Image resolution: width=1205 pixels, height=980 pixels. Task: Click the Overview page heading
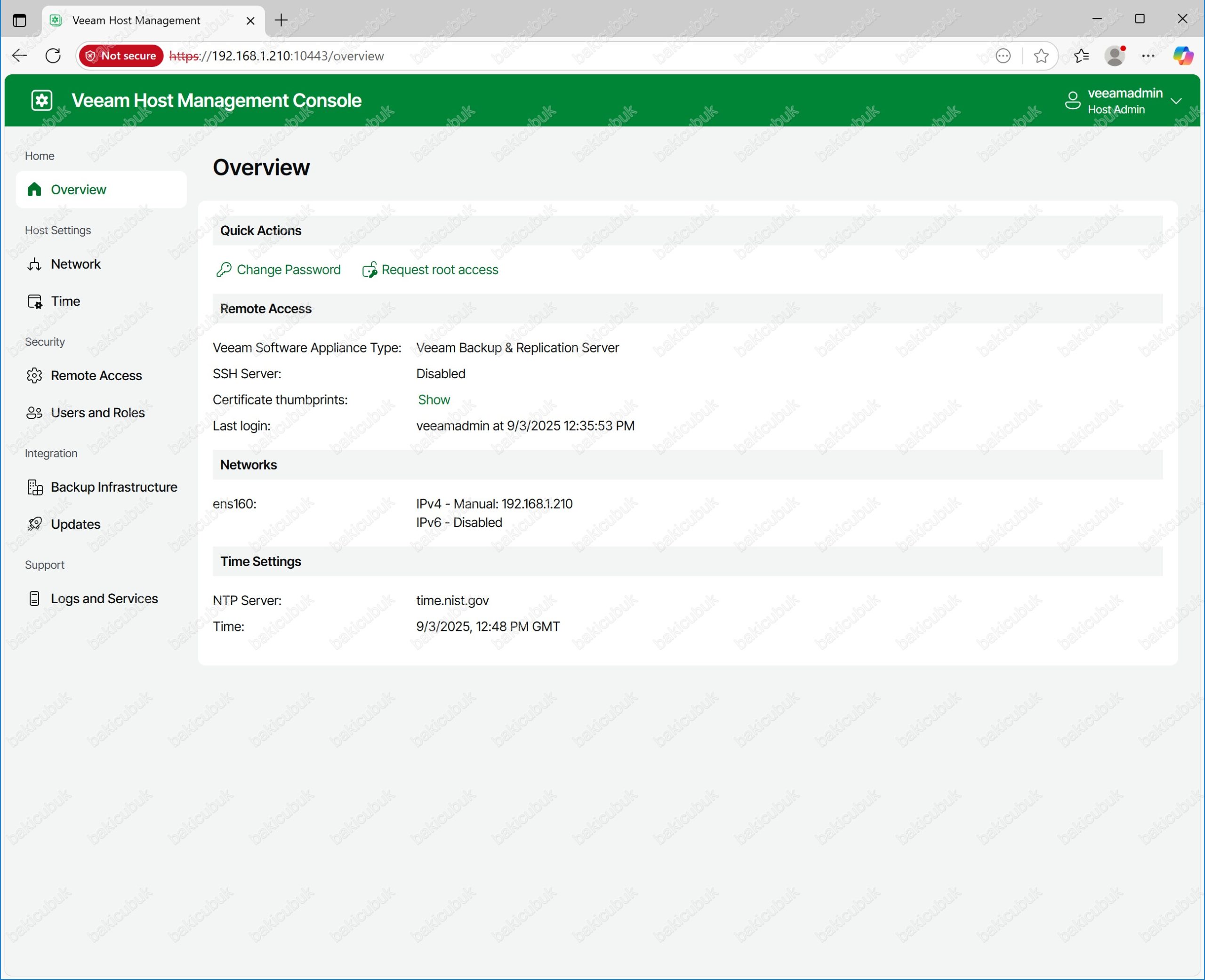(261, 167)
